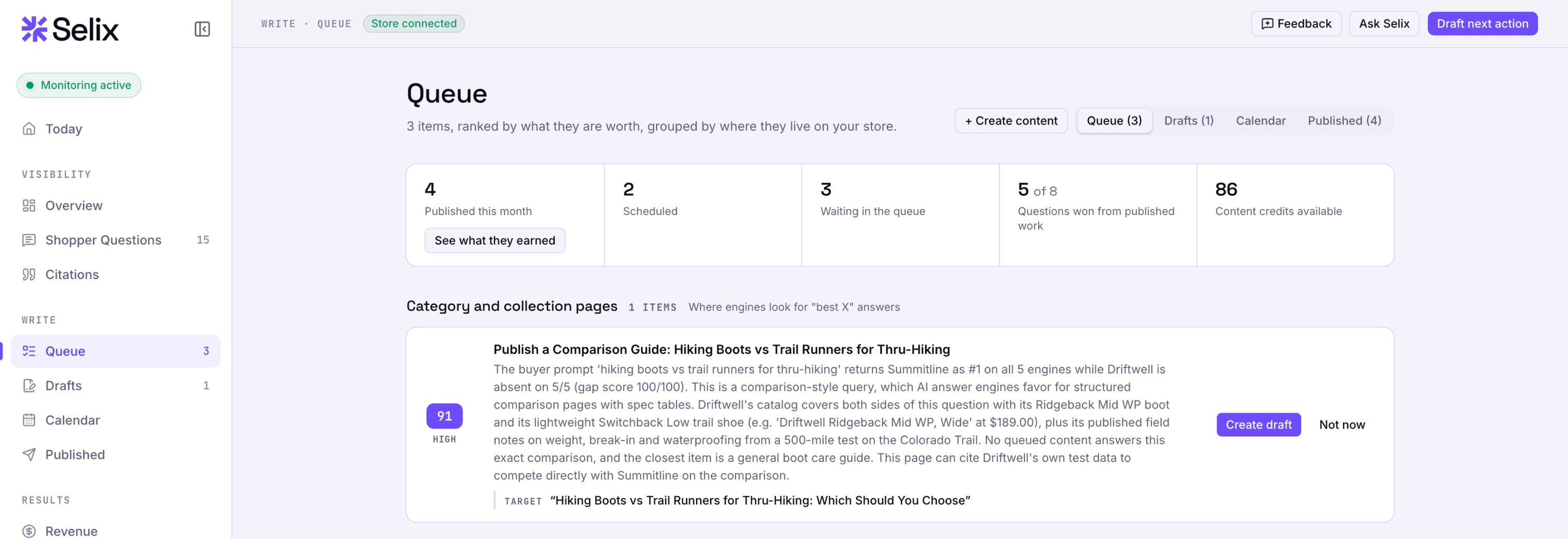The width and height of the screenshot is (1568, 539).
Task: Click See what they earned
Action: point(494,240)
